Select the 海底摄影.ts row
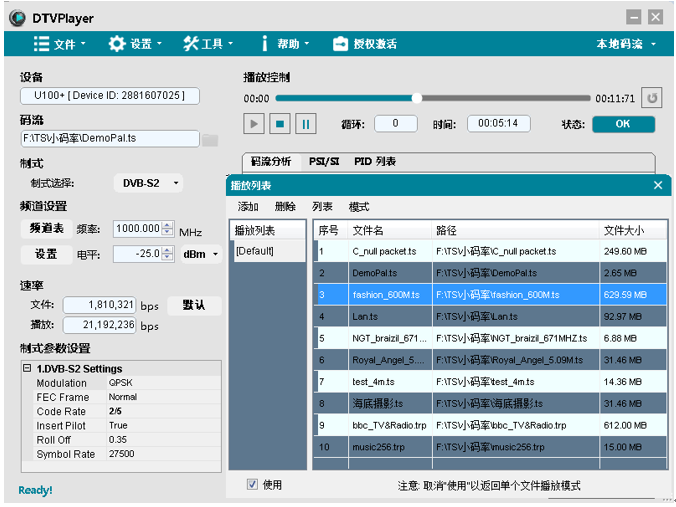 click(x=490, y=404)
